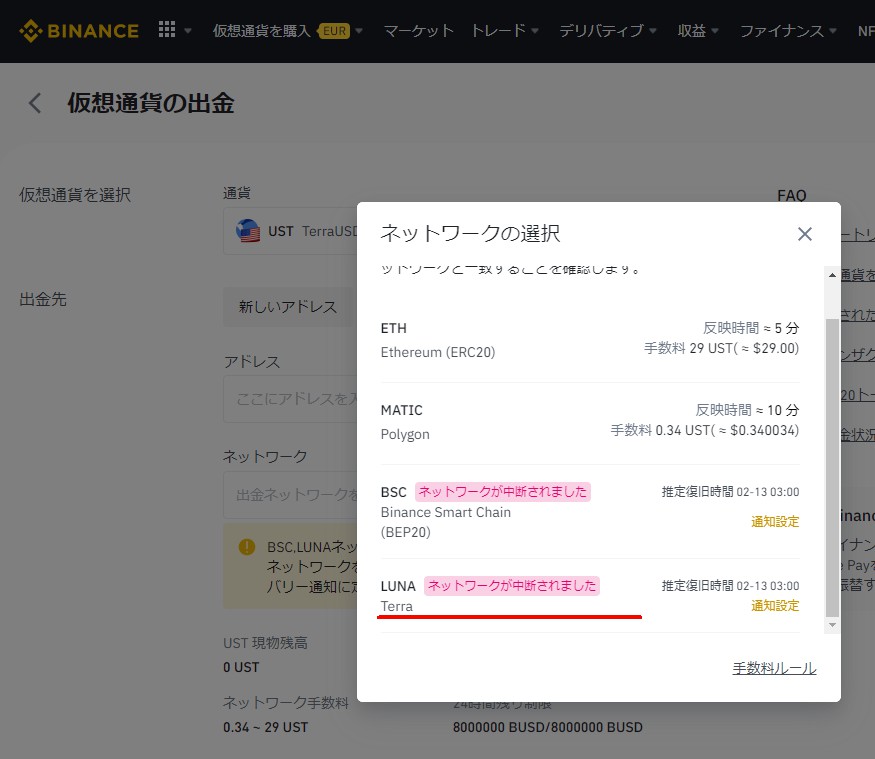This screenshot has height=759, width=875.
Task: Click 通知設定 for the BSC network
Action: (x=775, y=522)
